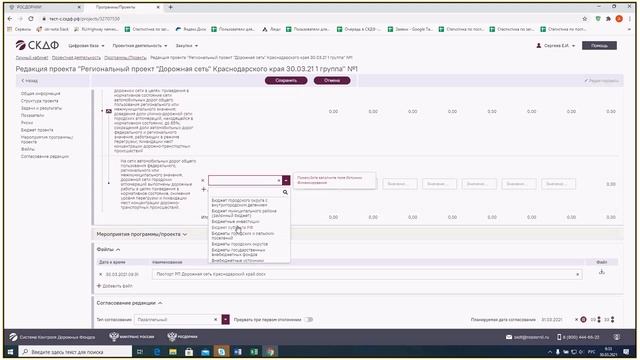640x360 pixels.
Task: Open the Закупки dropdown menu
Action: [x=187, y=46]
